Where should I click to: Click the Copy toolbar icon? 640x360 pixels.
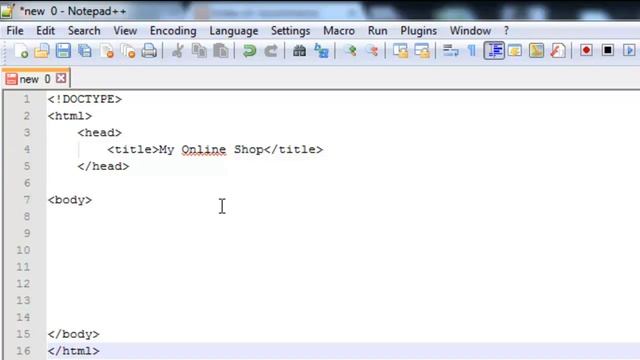click(199, 51)
